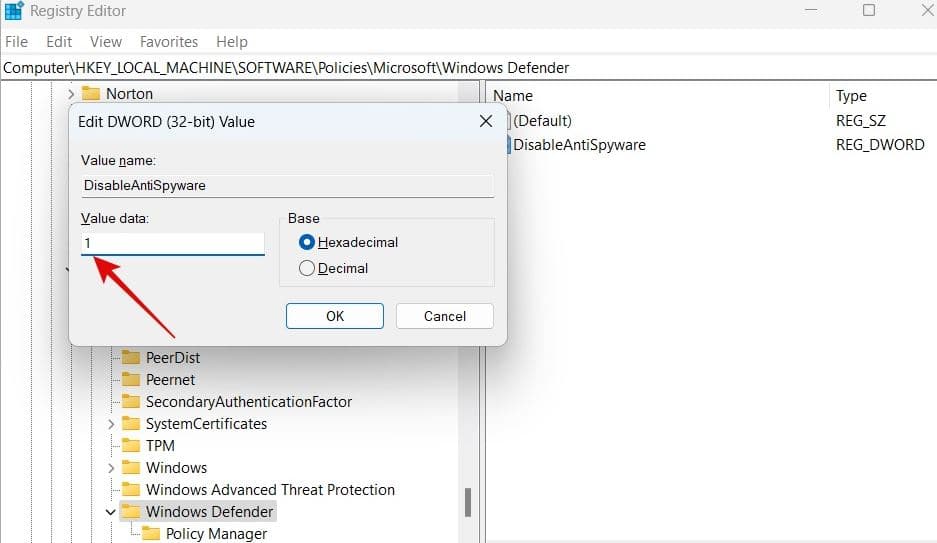Select the Decimal base option

click(307, 268)
